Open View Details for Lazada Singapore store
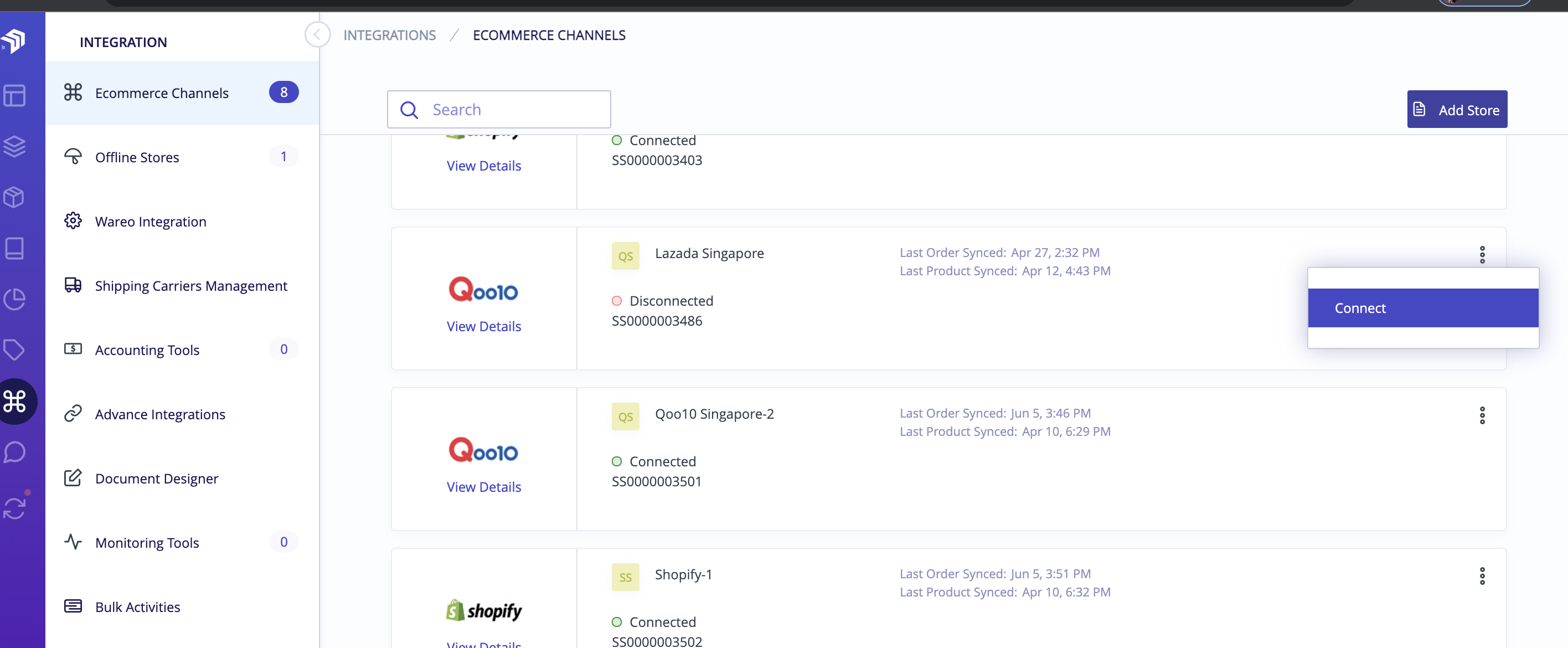The height and width of the screenshot is (648, 1568). pos(484,326)
